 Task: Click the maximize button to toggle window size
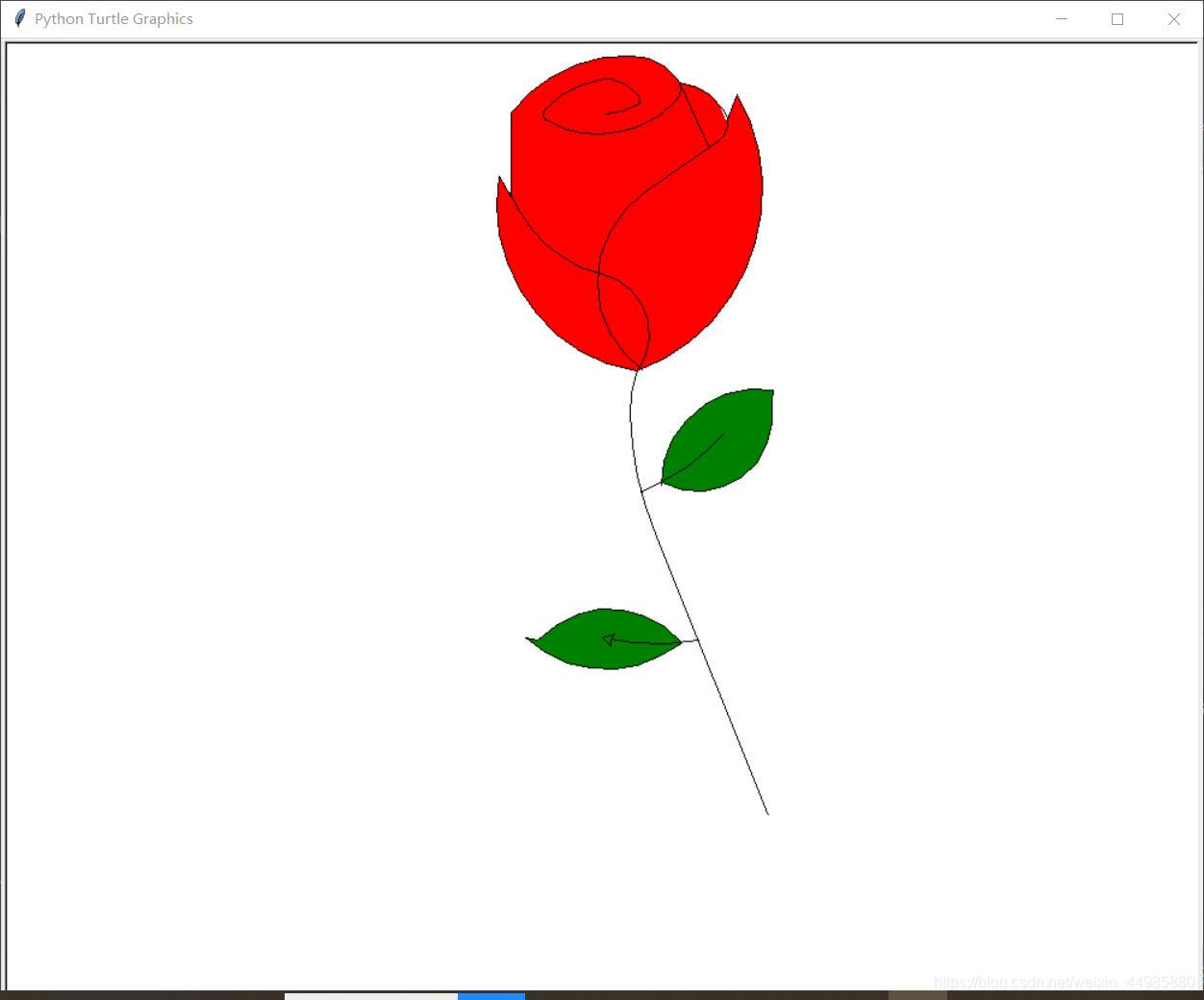(x=1117, y=19)
